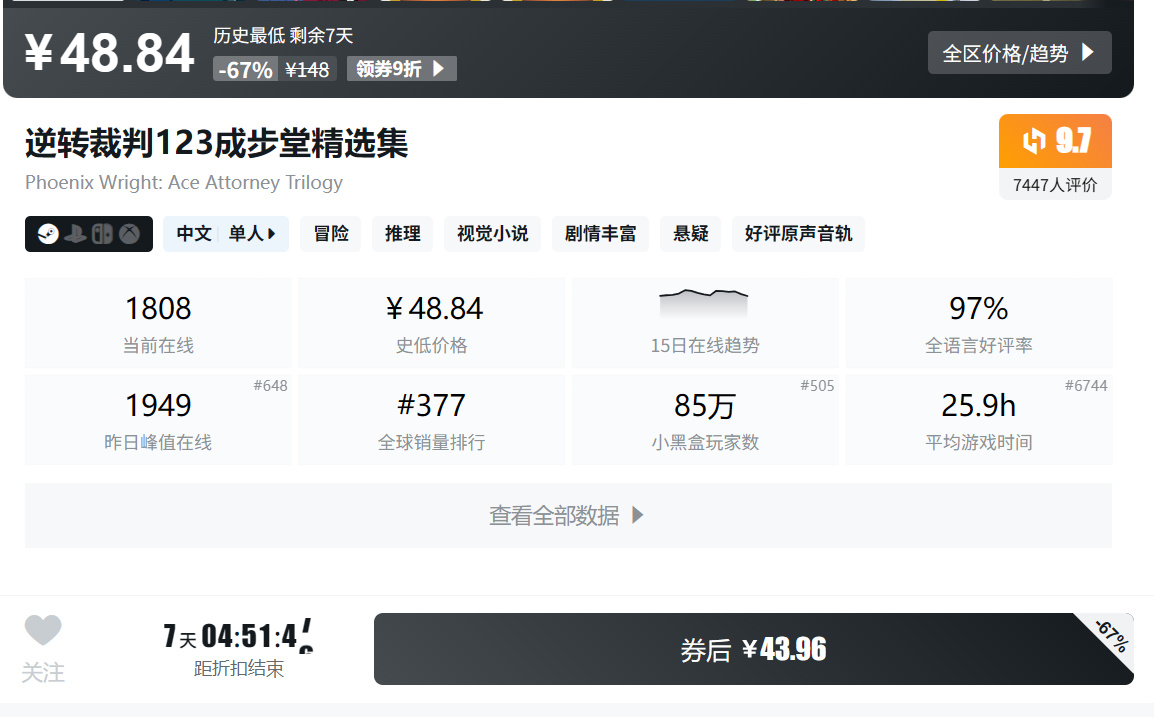
Task: Click the -67% discount badge
Action: [245, 69]
